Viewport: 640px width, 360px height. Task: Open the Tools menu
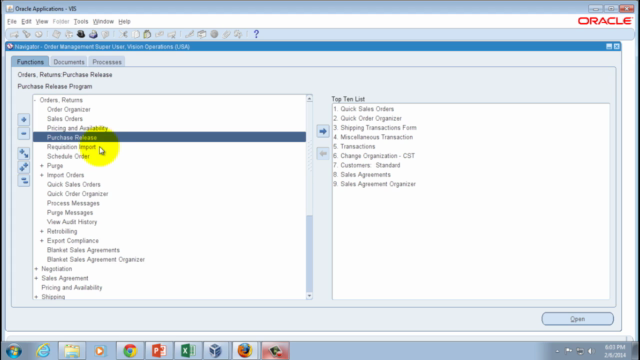[81, 22]
